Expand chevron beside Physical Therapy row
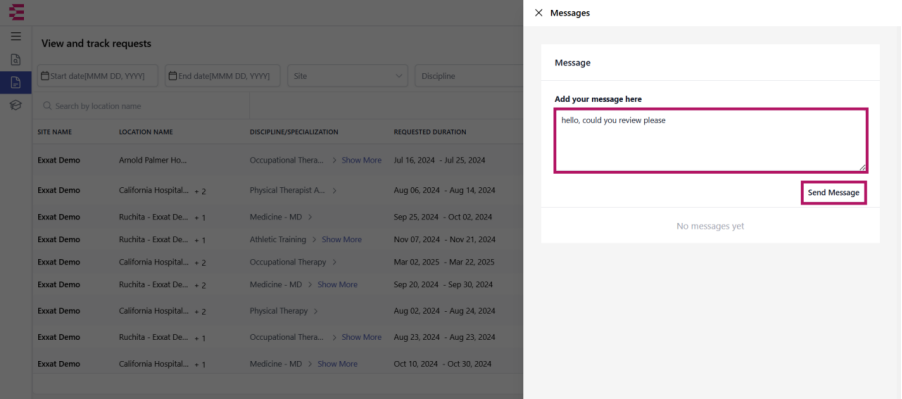 tap(315, 311)
